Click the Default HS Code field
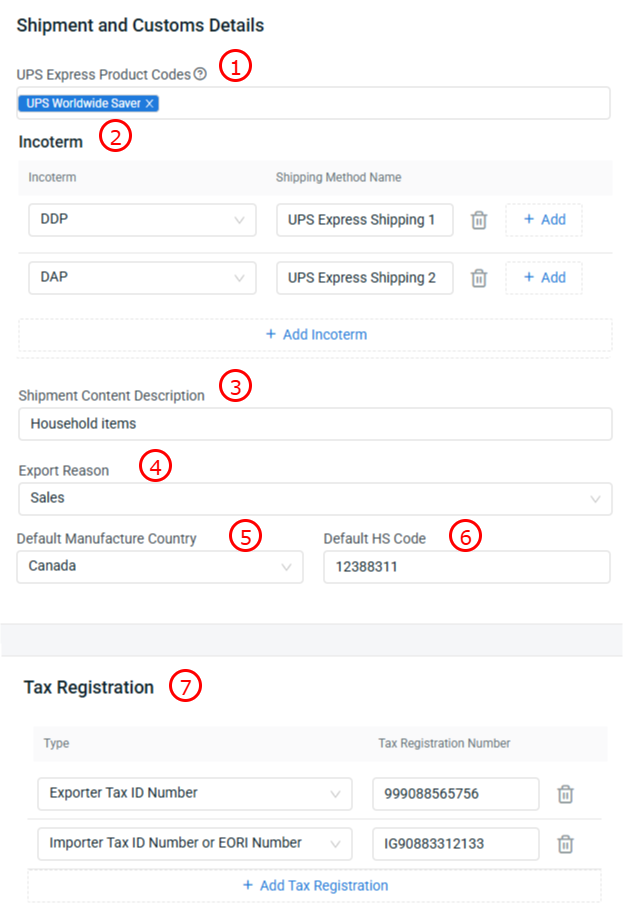632x916 pixels. (x=466, y=566)
